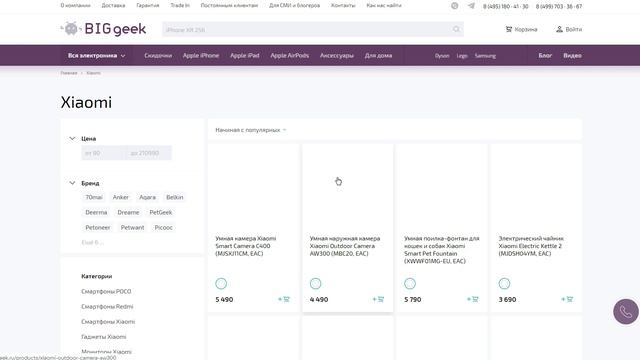Open the sort dropdown Начиная с популярных
This screenshot has height=360, width=640.
[x=251, y=130]
